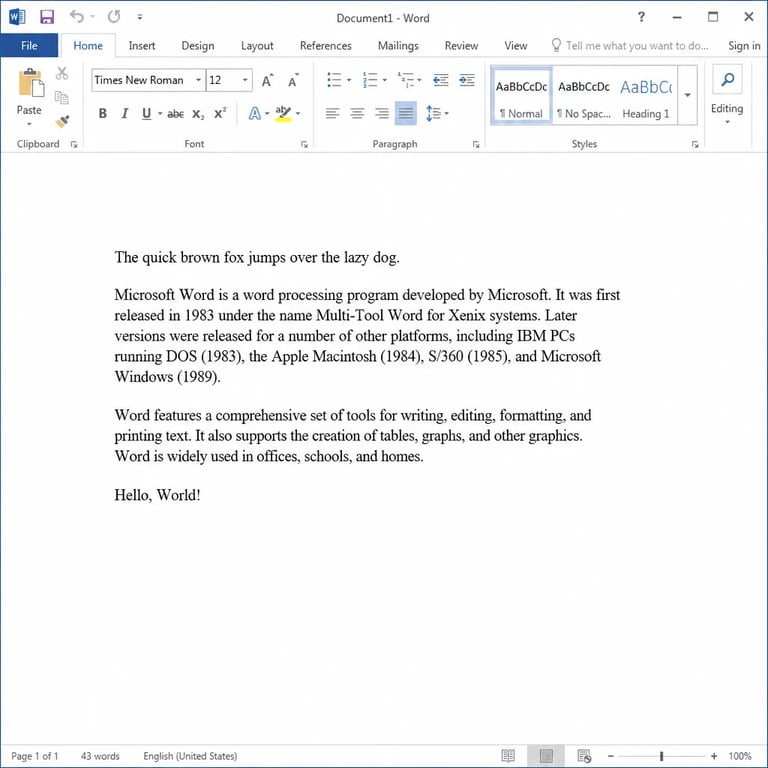Click the Bullets list icon

pyautogui.click(x=334, y=80)
